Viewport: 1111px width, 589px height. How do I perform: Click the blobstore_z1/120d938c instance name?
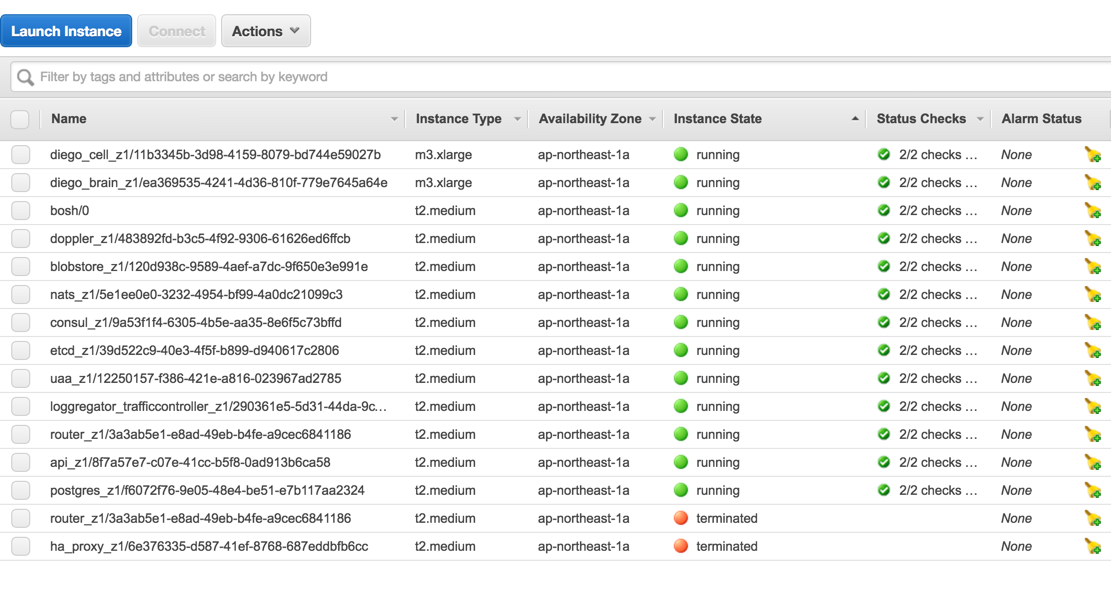point(209,267)
